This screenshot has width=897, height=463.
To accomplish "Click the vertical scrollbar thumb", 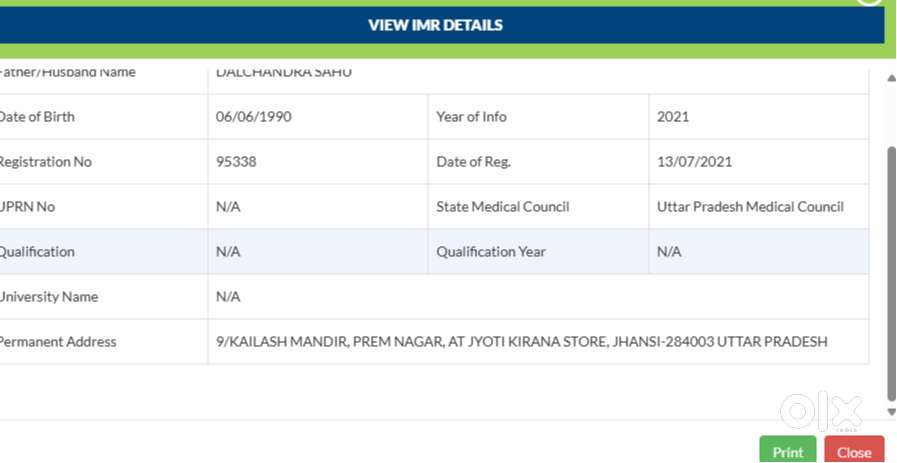I will coord(891,270).
